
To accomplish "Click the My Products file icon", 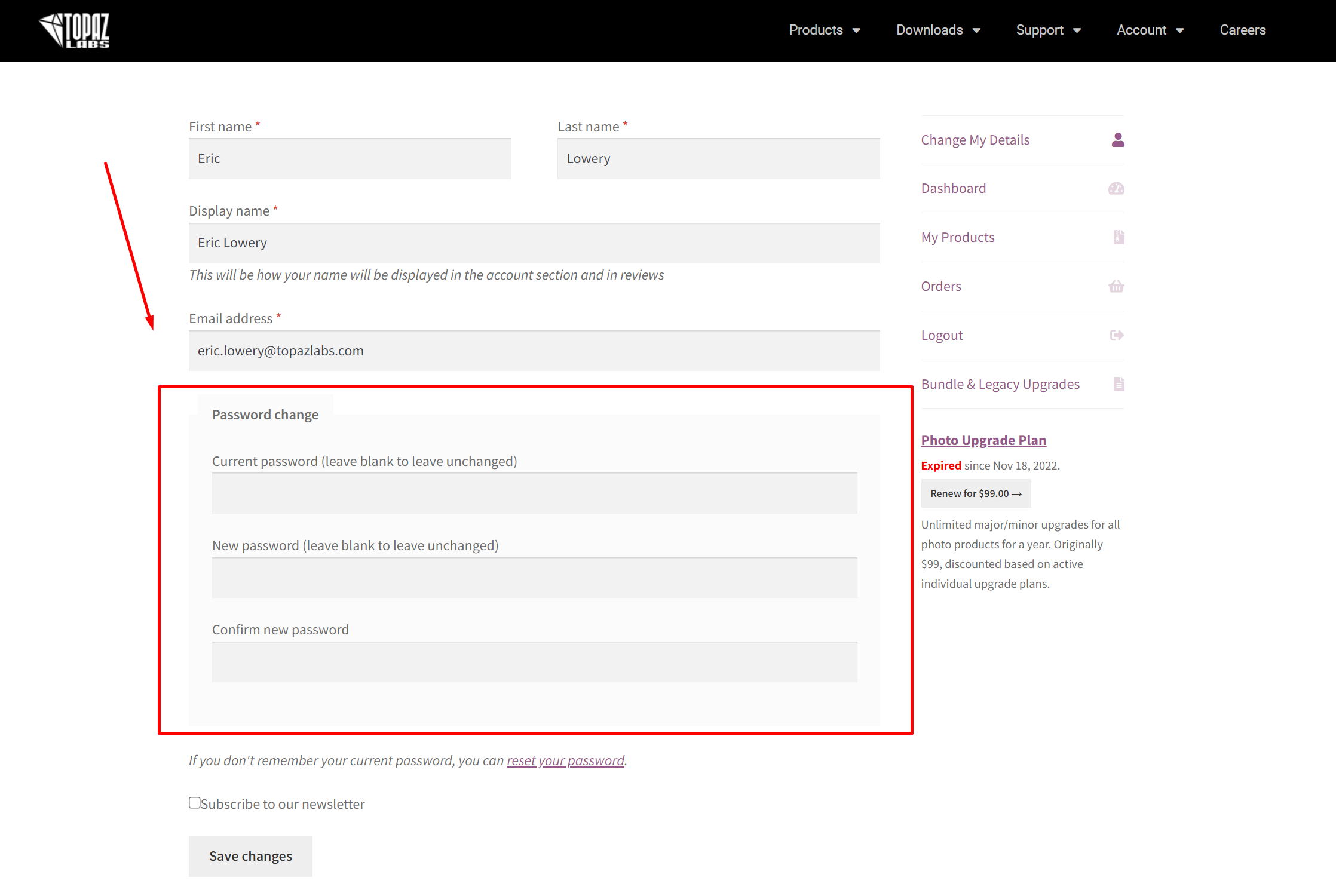I will click(x=1119, y=237).
